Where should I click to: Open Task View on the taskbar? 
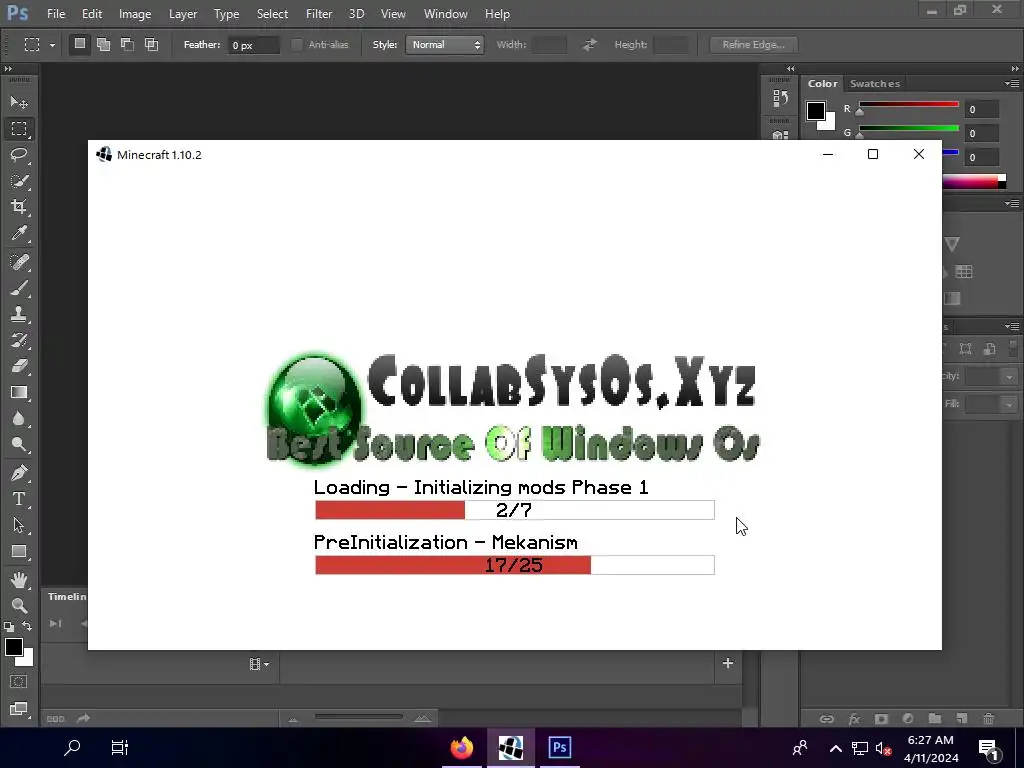120,748
